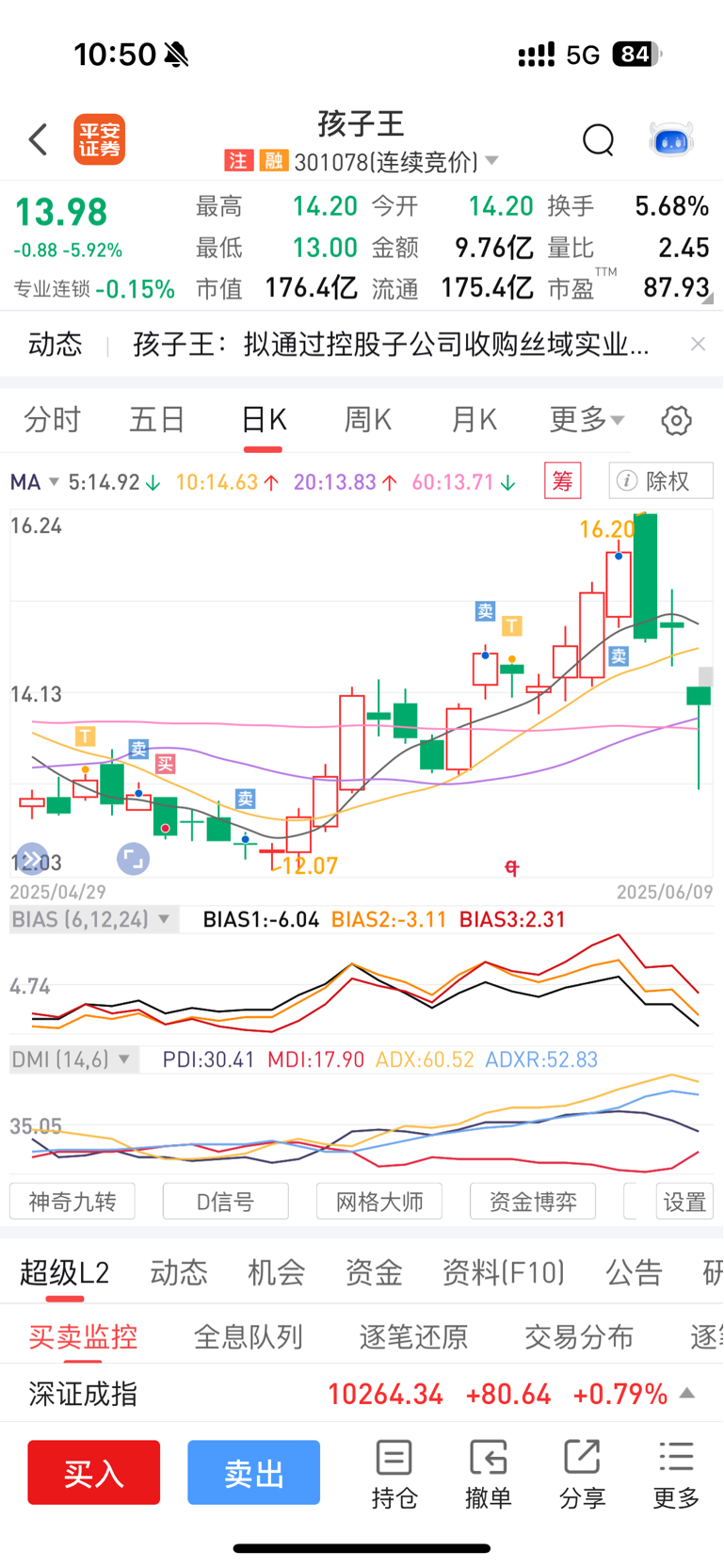Tap the back arrow icon
This screenshot has height=1568, width=724.
click(38, 139)
